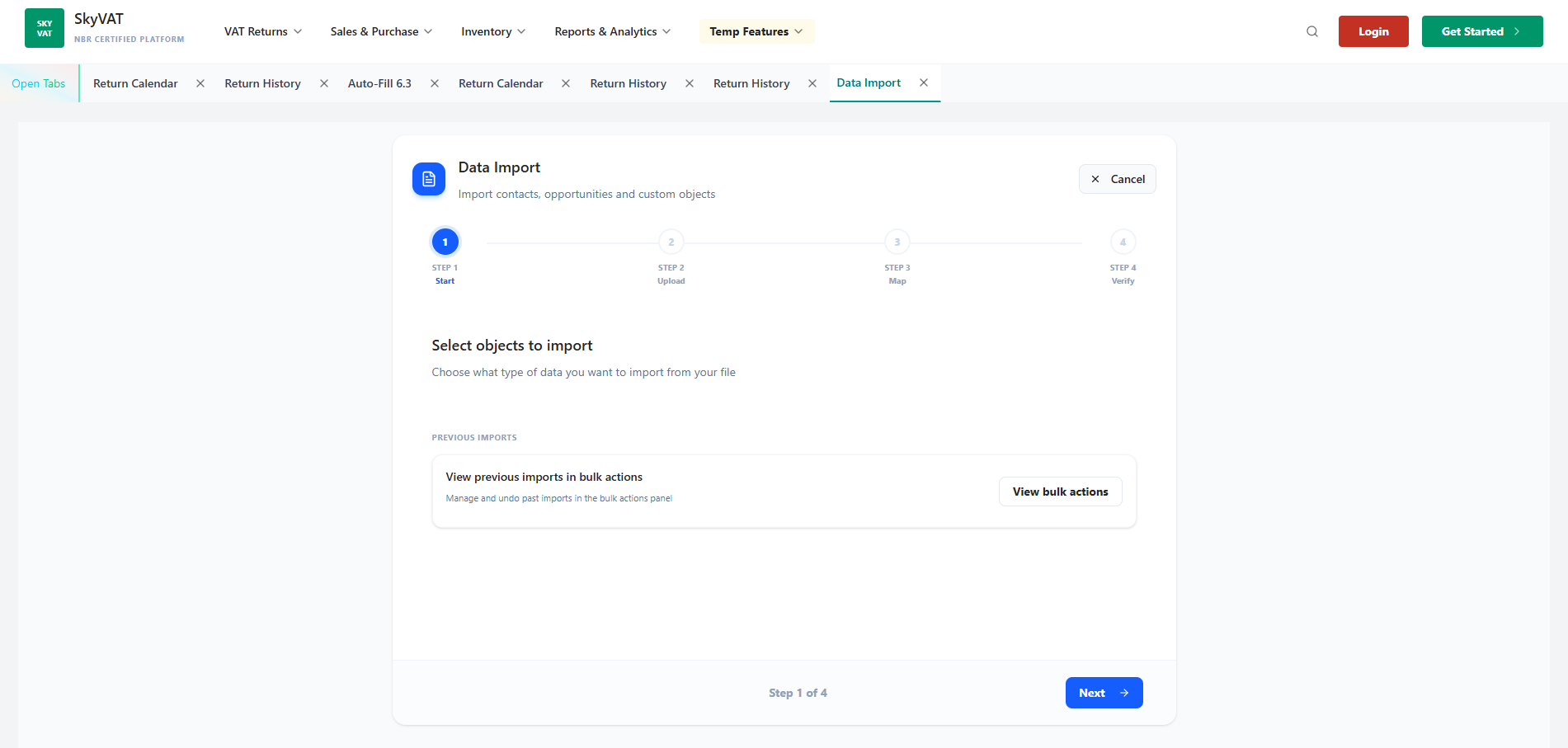Switch to the second Return Calendar tab
Screen dimensions: 1568x748
tap(501, 83)
